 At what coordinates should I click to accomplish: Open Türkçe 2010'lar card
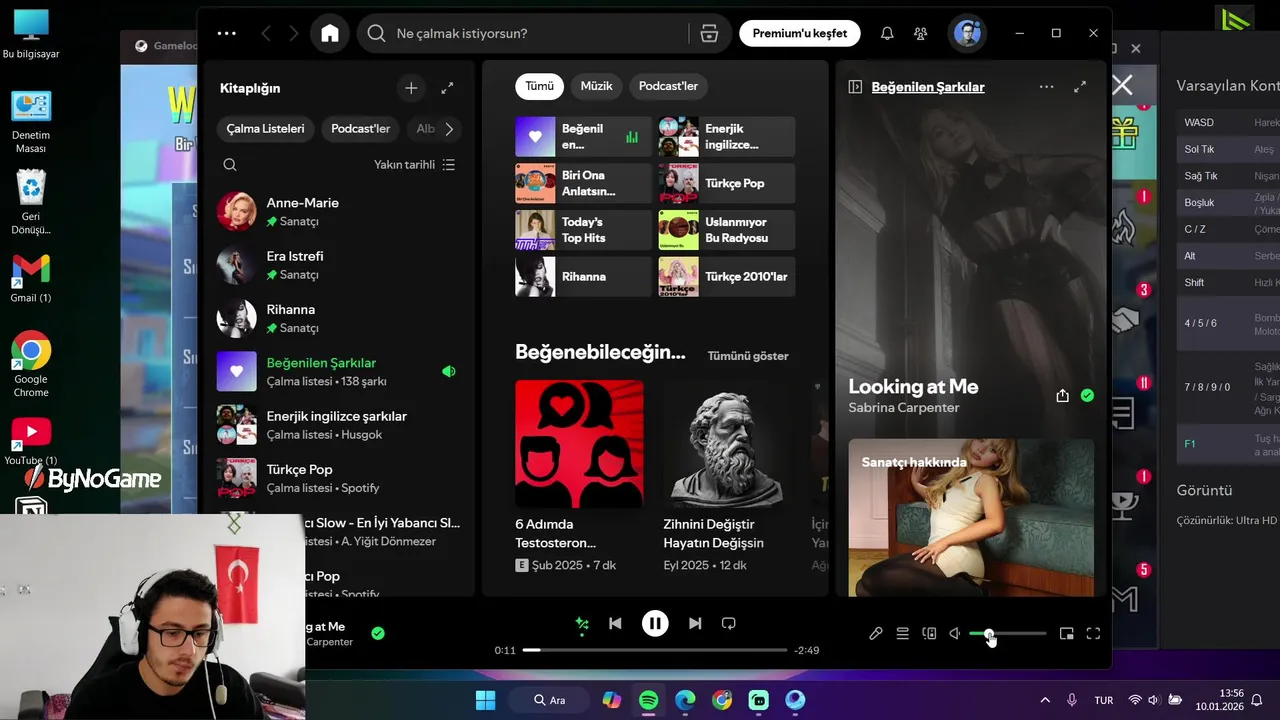point(727,277)
